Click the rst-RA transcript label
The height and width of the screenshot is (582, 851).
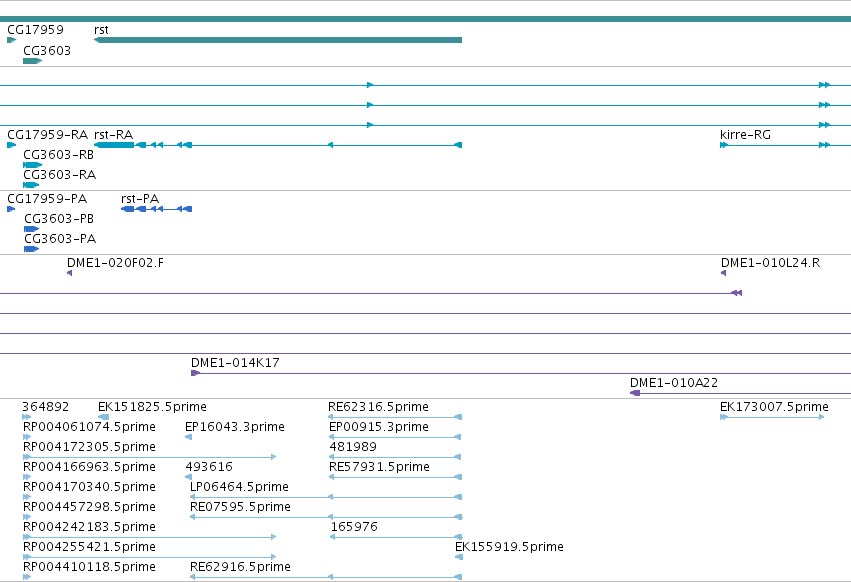113,135
